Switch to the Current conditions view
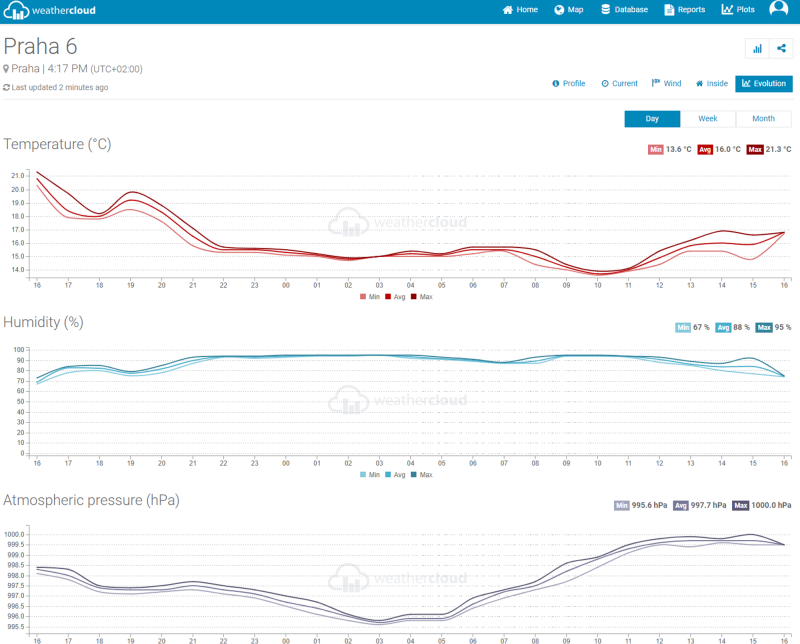 click(619, 84)
